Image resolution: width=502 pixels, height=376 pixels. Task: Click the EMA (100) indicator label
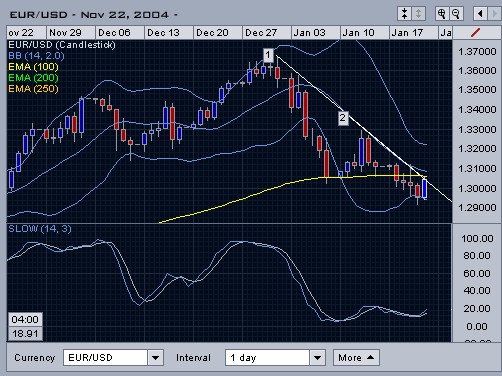click(x=33, y=67)
